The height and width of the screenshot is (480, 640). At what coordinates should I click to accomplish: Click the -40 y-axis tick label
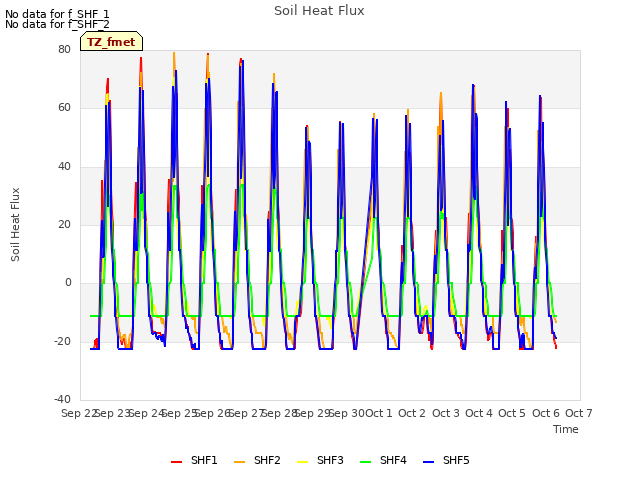pyautogui.click(x=62, y=399)
